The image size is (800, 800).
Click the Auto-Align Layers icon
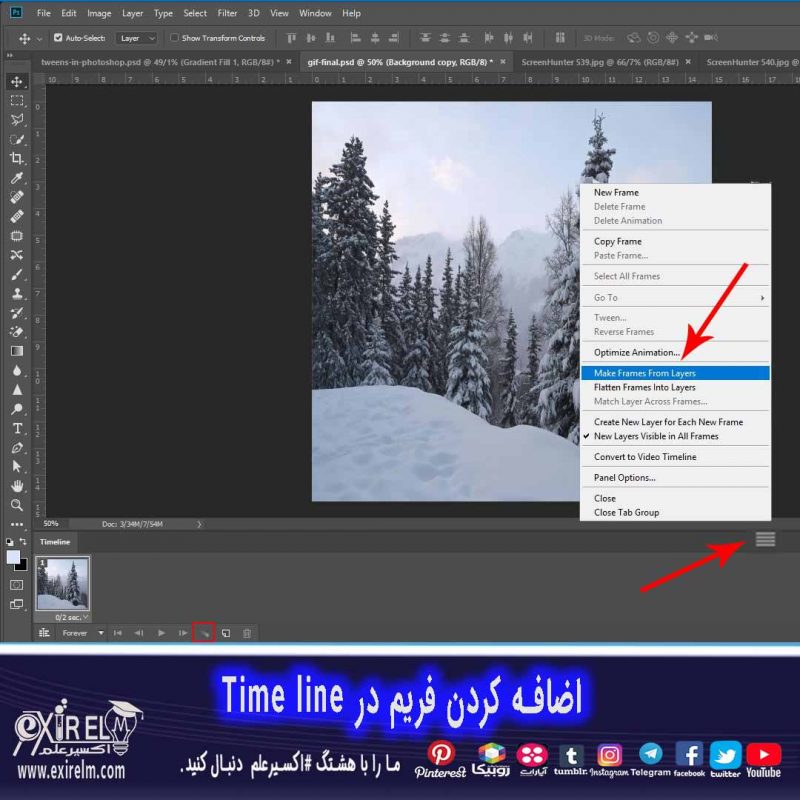coord(560,38)
